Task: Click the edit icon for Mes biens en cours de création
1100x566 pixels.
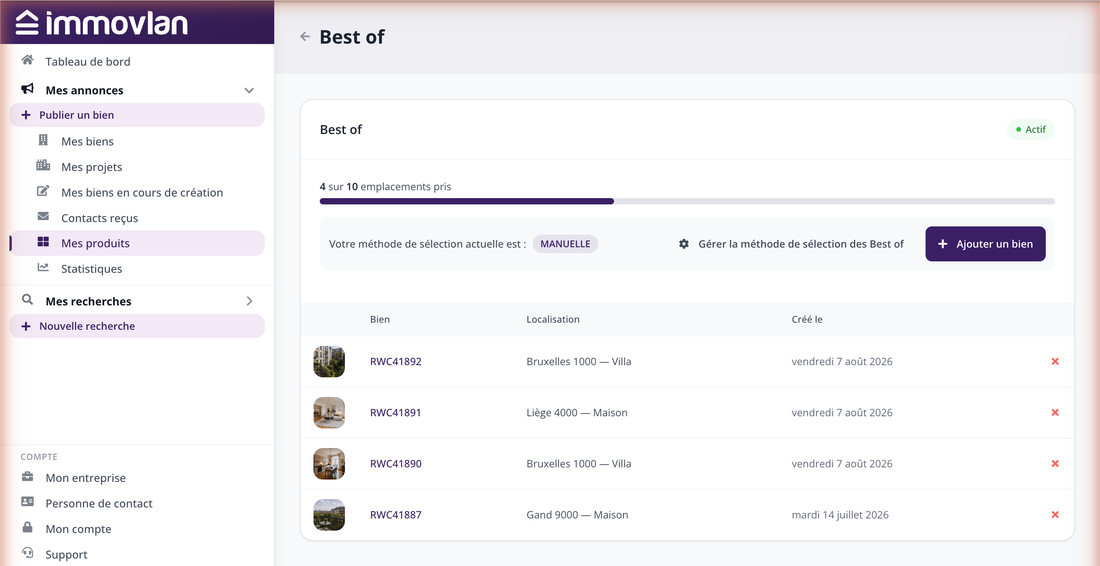Action: point(43,191)
